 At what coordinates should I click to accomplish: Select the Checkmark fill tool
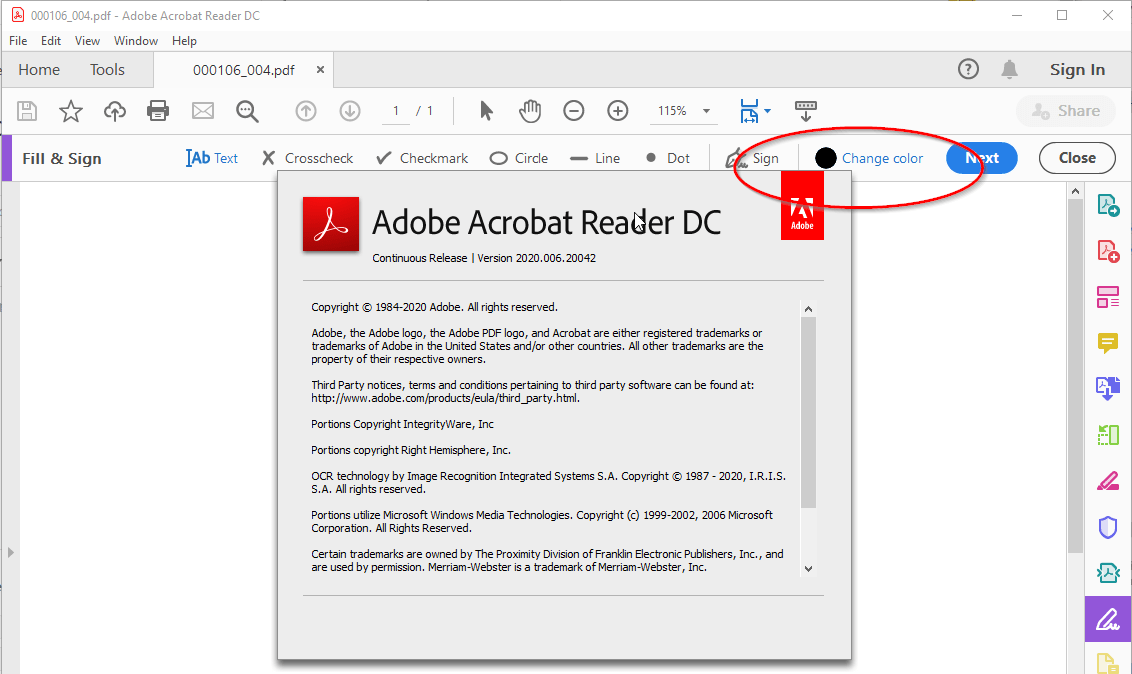(x=422, y=158)
